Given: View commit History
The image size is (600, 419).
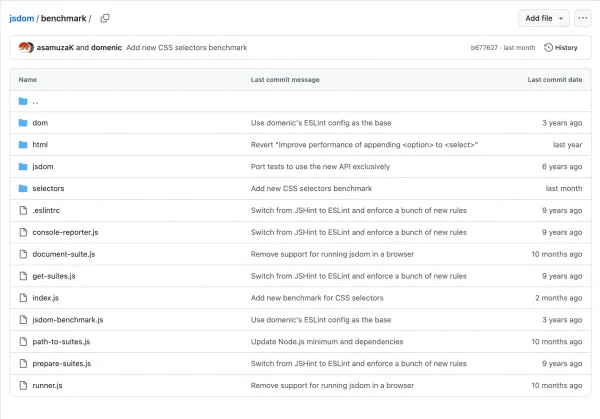Looking at the screenshot, I should coord(561,47).
